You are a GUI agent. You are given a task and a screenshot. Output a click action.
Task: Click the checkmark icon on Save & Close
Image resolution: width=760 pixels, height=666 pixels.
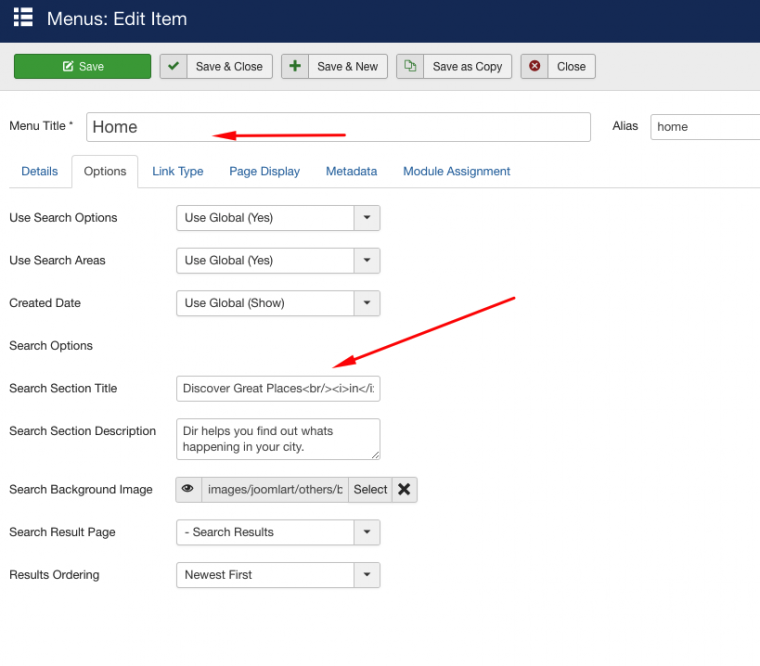pyautogui.click(x=175, y=67)
